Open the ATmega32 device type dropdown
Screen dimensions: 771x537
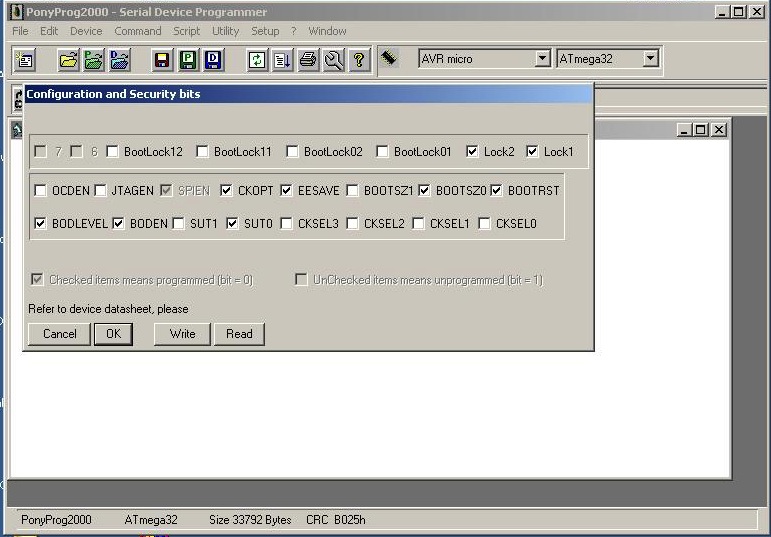pos(650,59)
